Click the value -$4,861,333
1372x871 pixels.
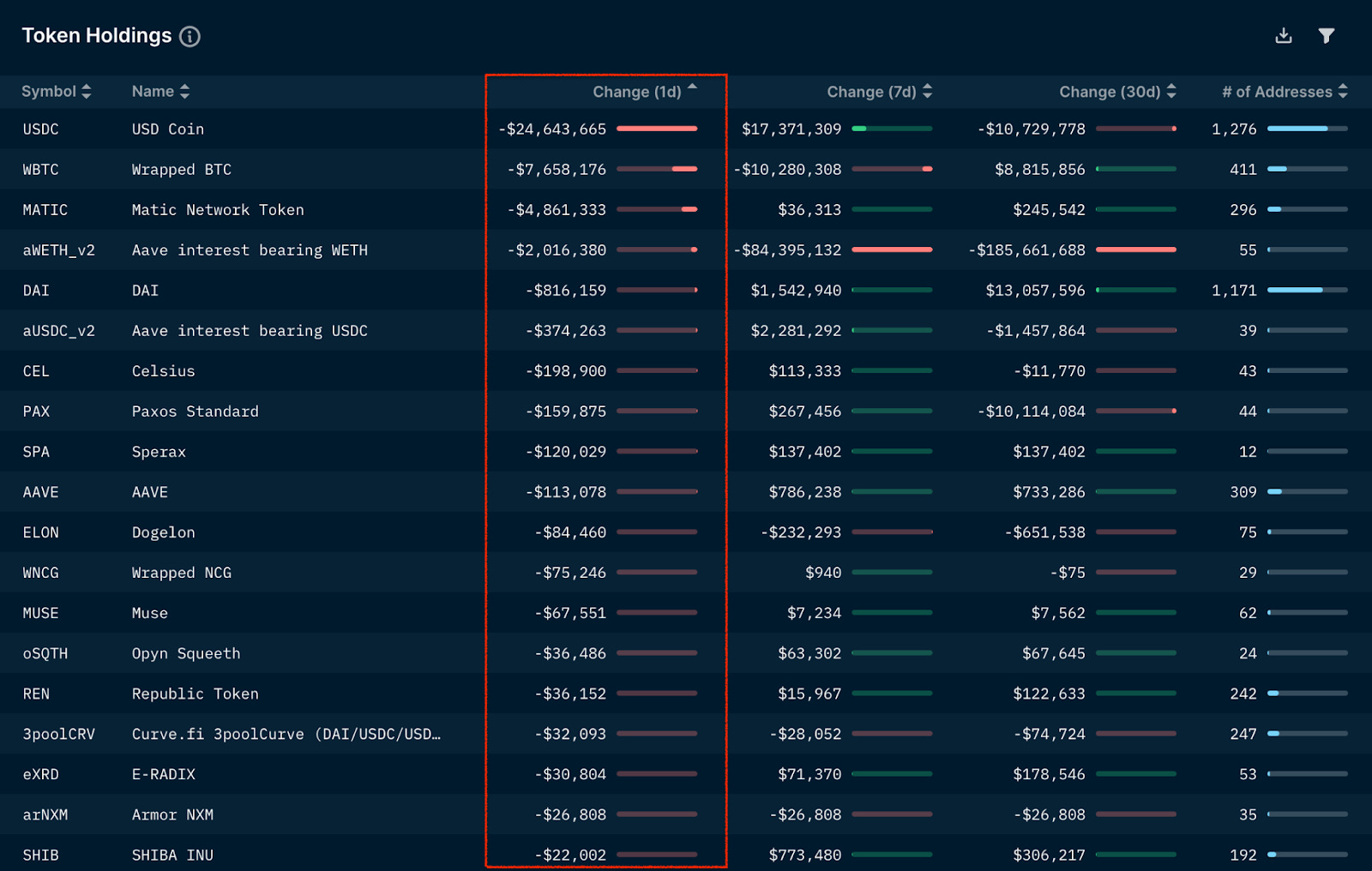tap(557, 210)
